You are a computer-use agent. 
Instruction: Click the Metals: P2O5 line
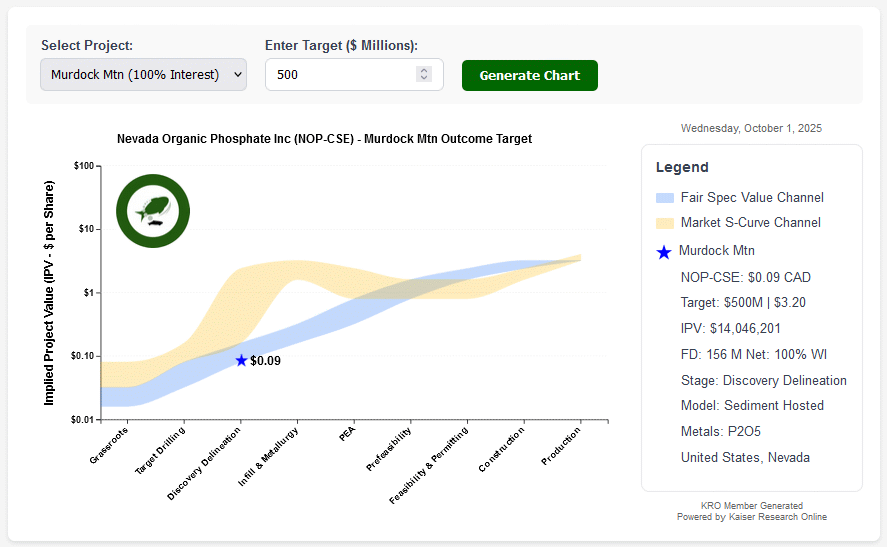click(721, 432)
